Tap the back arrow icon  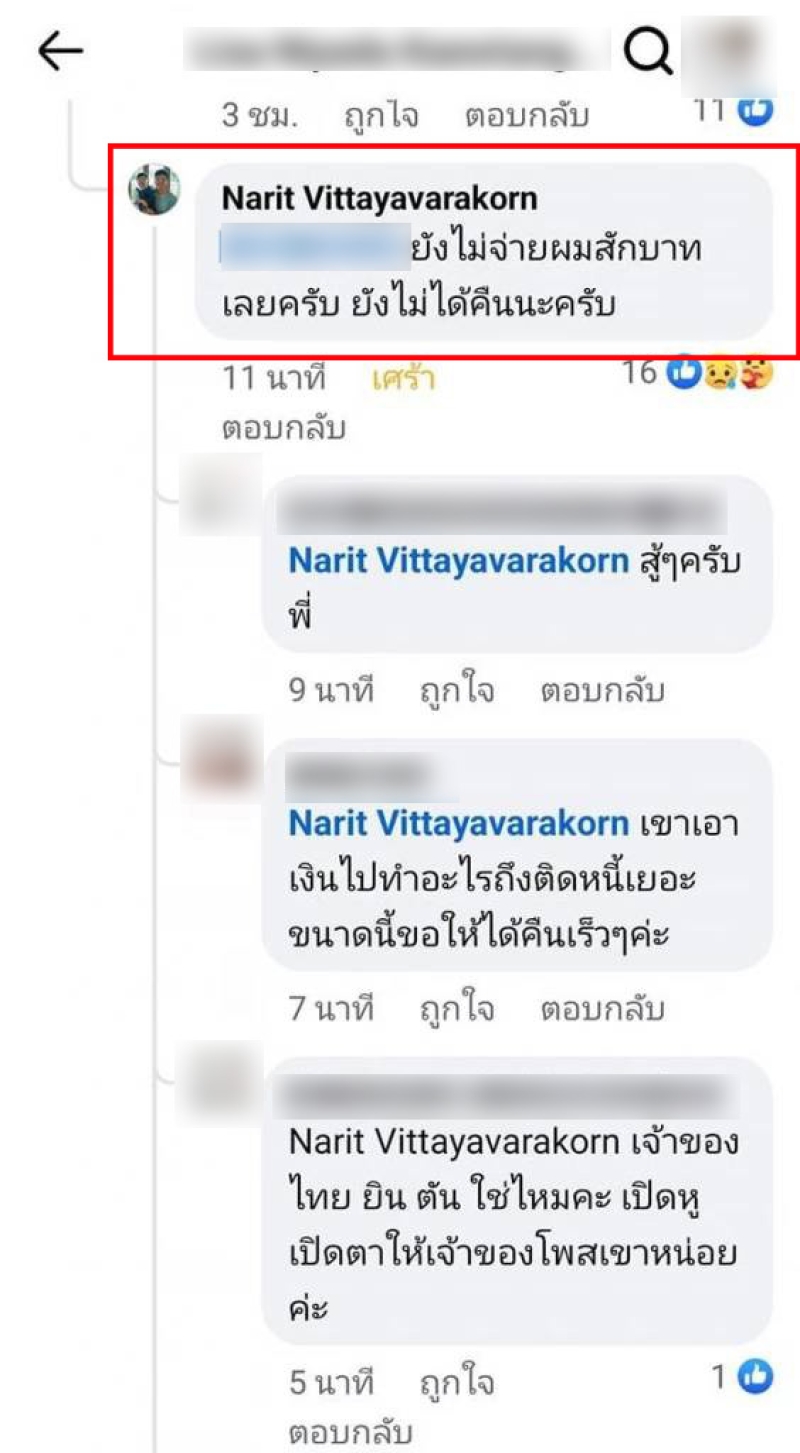click(x=60, y=52)
